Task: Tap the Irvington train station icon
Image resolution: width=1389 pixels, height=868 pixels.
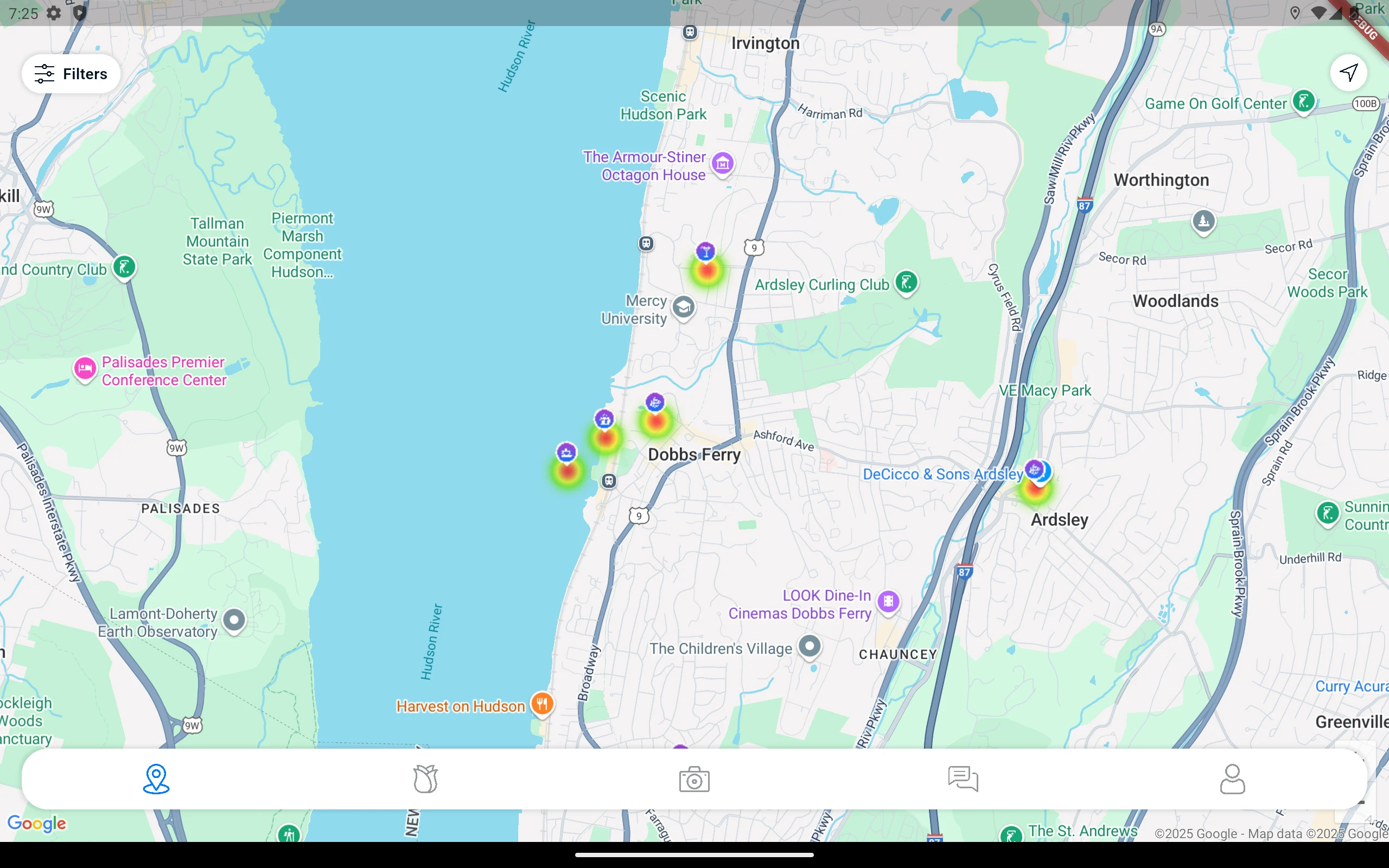Action: pos(690,32)
